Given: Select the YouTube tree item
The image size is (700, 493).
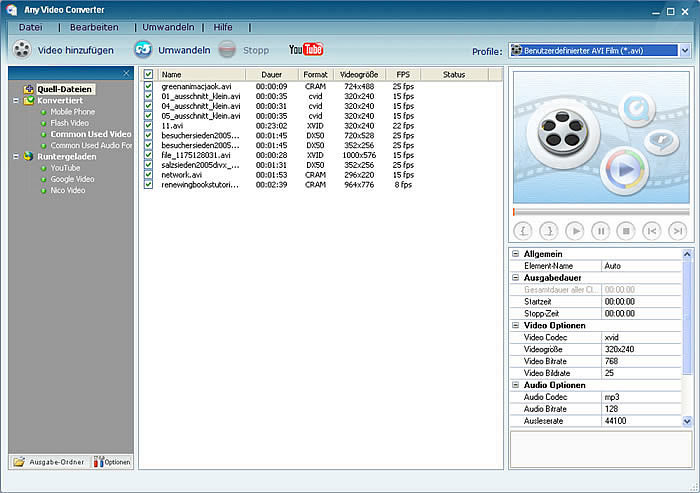Looking at the screenshot, I should (65, 168).
